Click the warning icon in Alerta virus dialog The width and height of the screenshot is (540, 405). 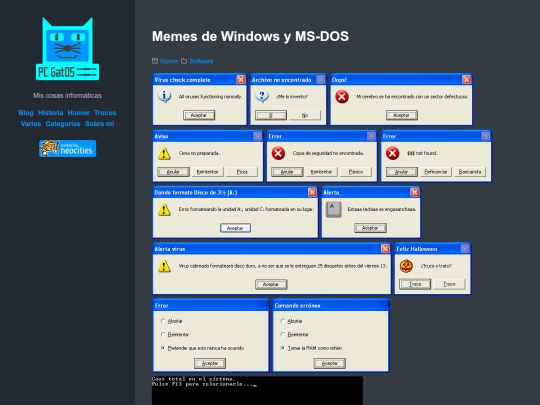click(x=164, y=266)
